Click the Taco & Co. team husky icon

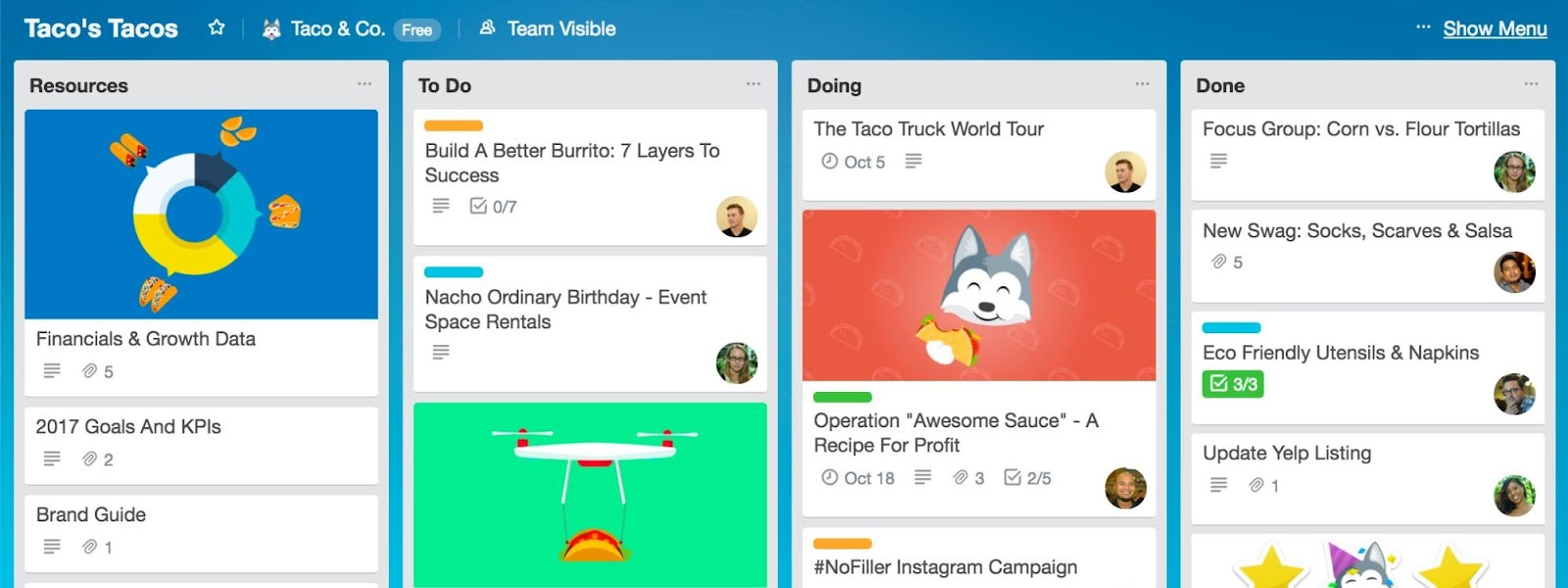271,29
